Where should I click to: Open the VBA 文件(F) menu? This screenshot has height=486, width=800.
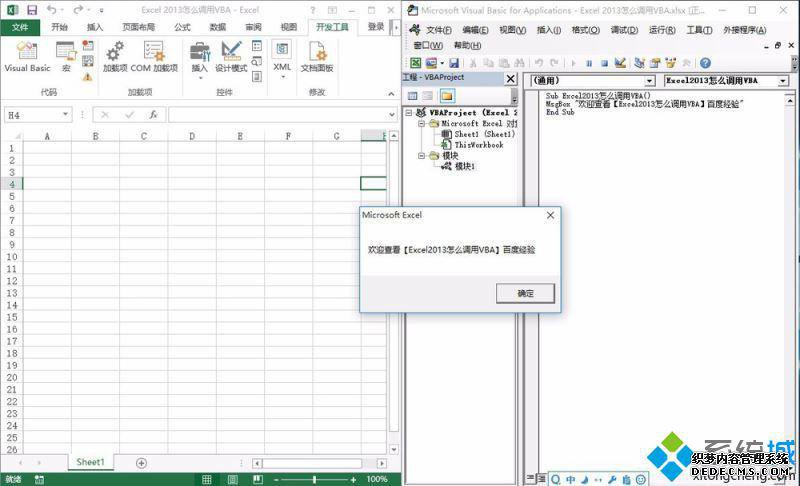point(439,30)
